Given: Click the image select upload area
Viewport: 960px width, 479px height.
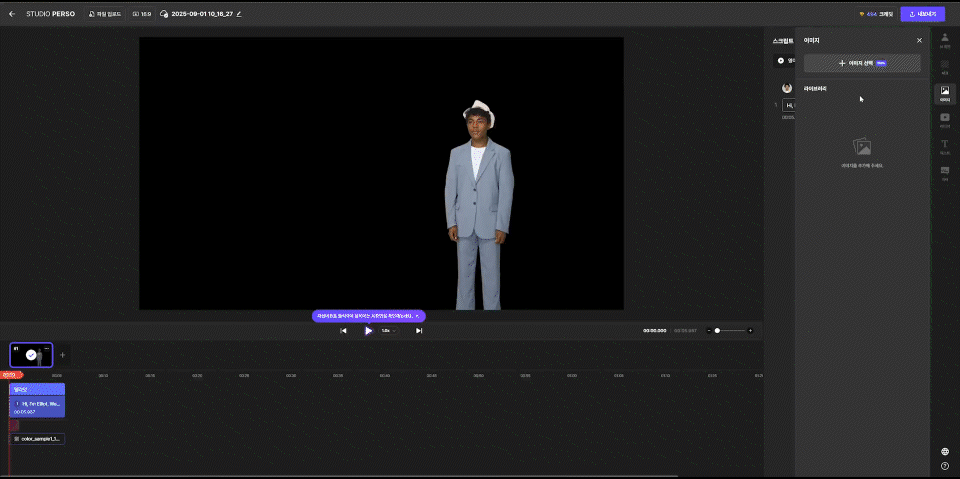Looking at the screenshot, I should click(862, 63).
